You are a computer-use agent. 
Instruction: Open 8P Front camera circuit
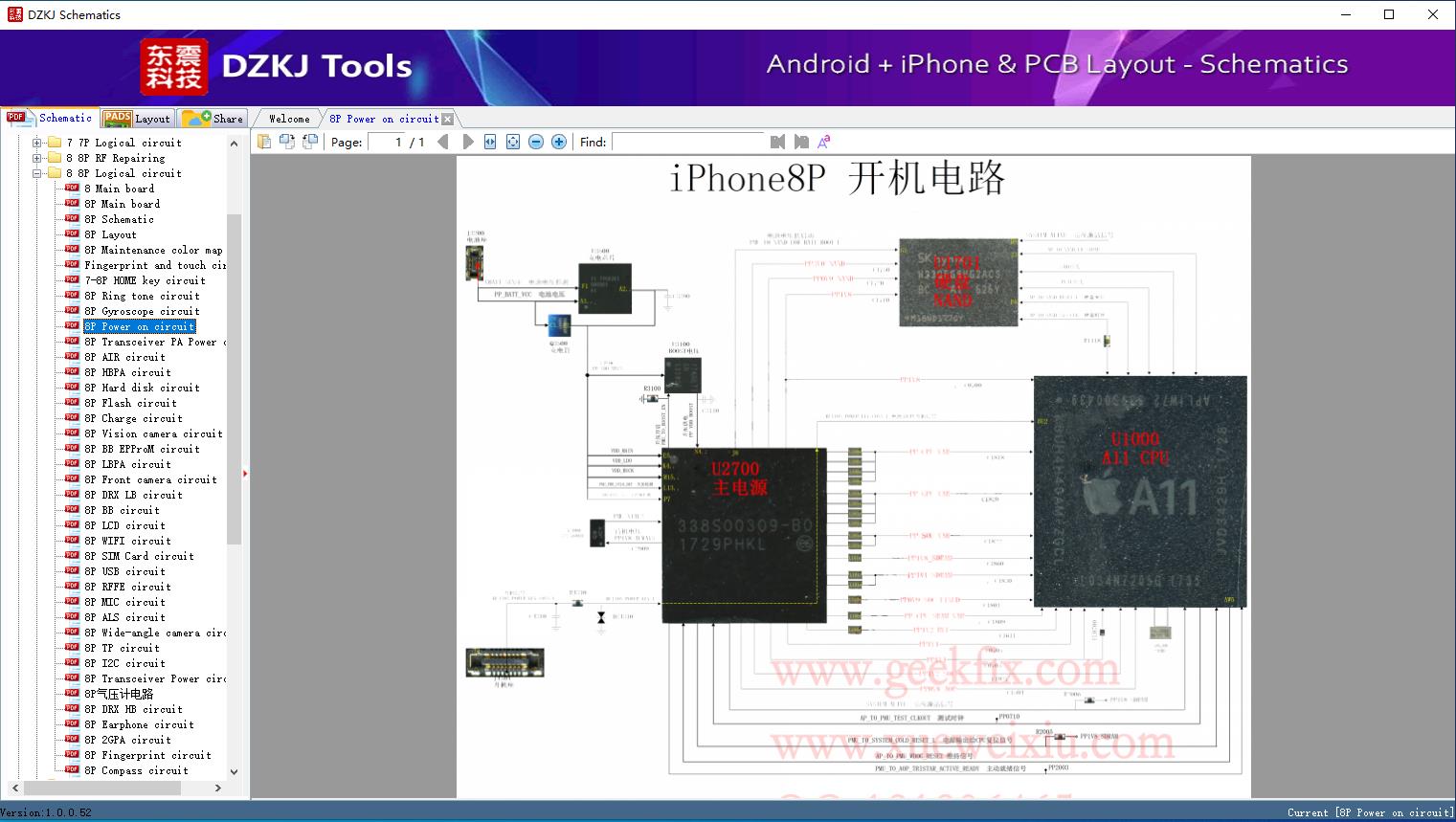pos(150,479)
